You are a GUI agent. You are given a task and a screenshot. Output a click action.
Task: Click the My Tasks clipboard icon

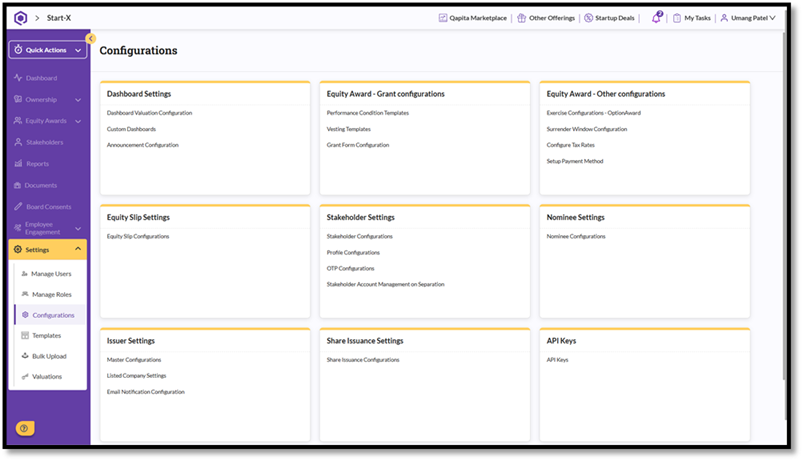click(677, 18)
